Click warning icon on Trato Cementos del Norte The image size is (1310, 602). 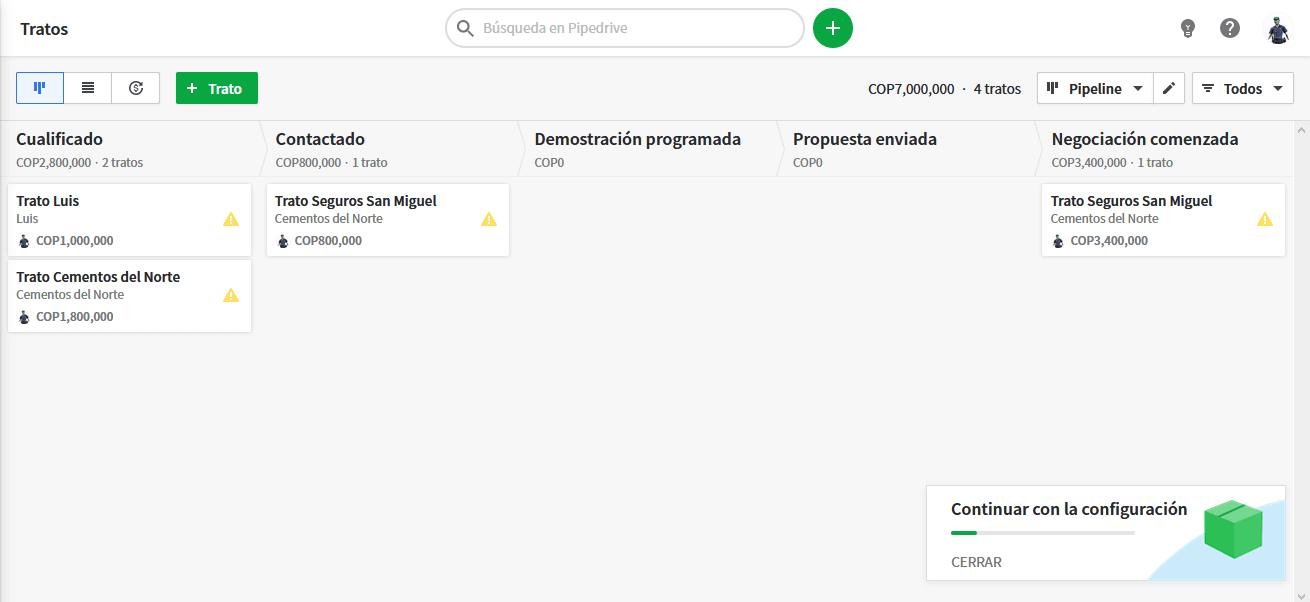coord(231,295)
